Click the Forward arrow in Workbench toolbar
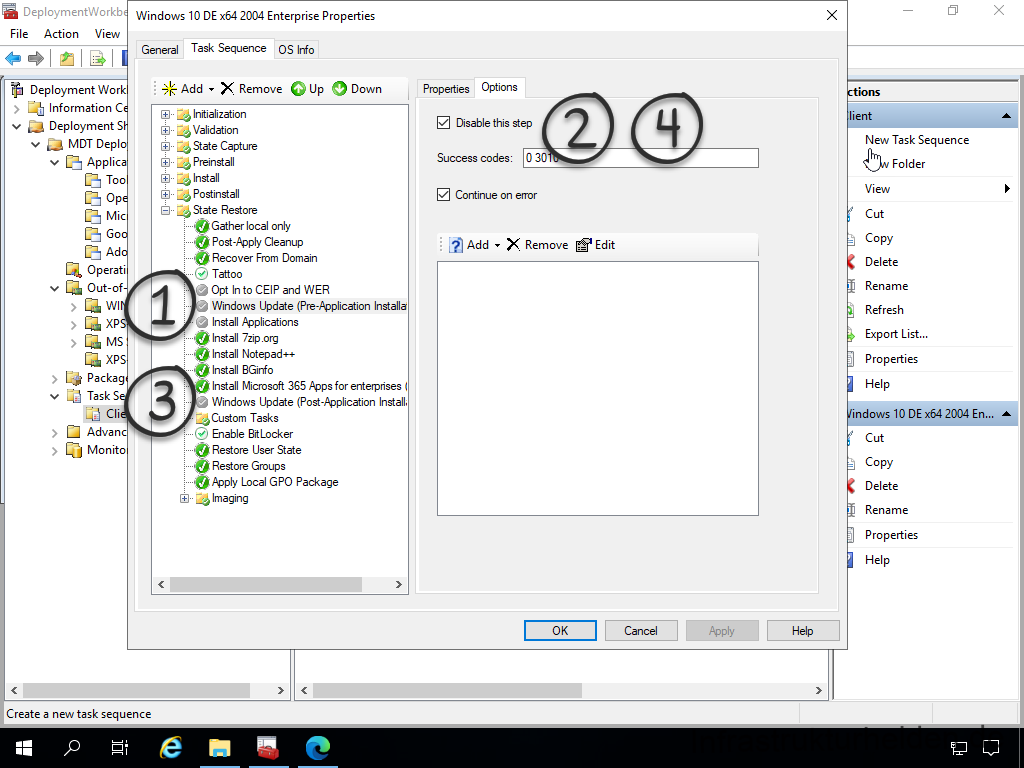The height and width of the screenshot is (768, 1024). coord(36,58)
